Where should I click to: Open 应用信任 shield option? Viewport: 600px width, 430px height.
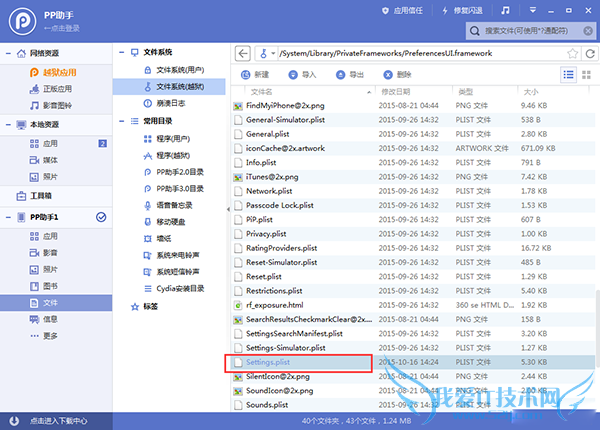(x=402, y=11)
